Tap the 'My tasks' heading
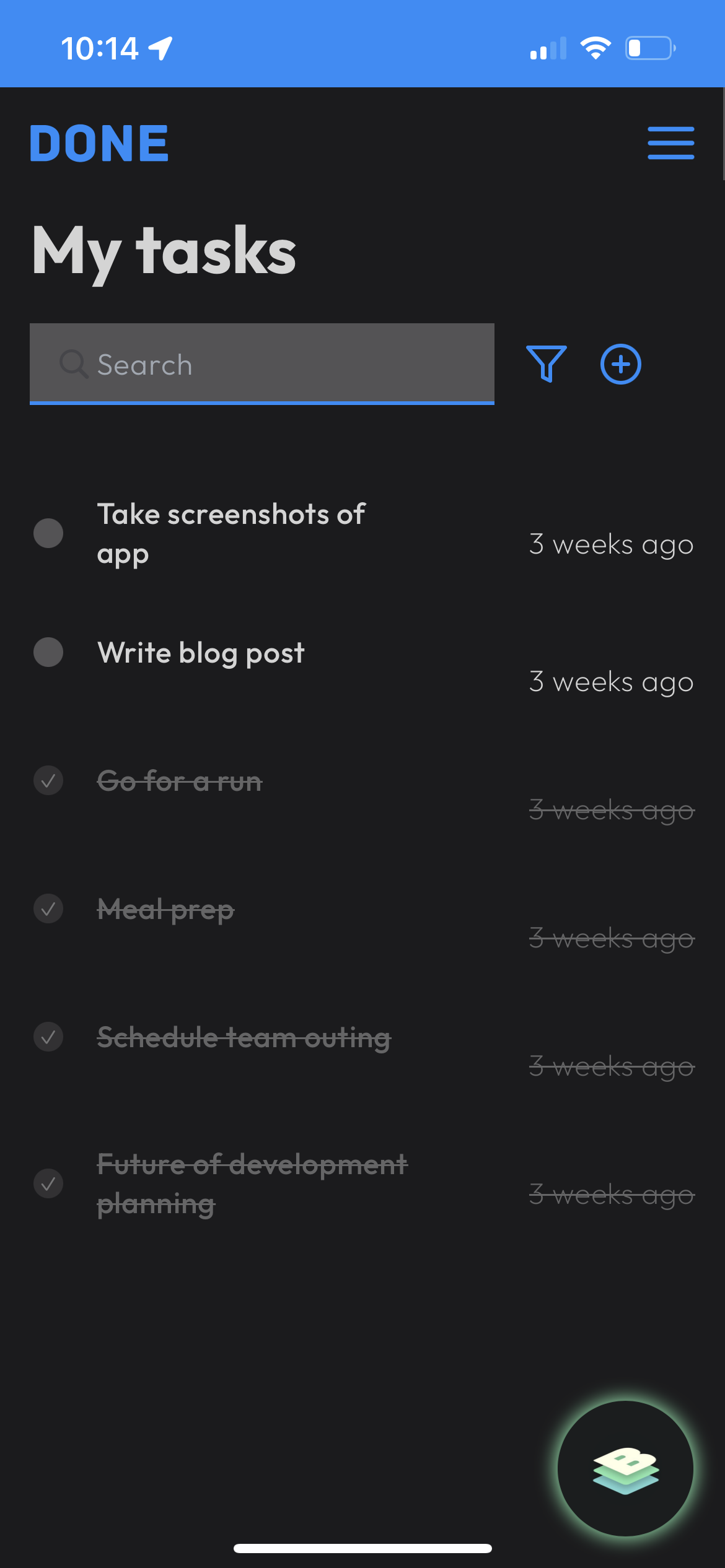This screenshot has width=725, height=1568. pos(163,250)
